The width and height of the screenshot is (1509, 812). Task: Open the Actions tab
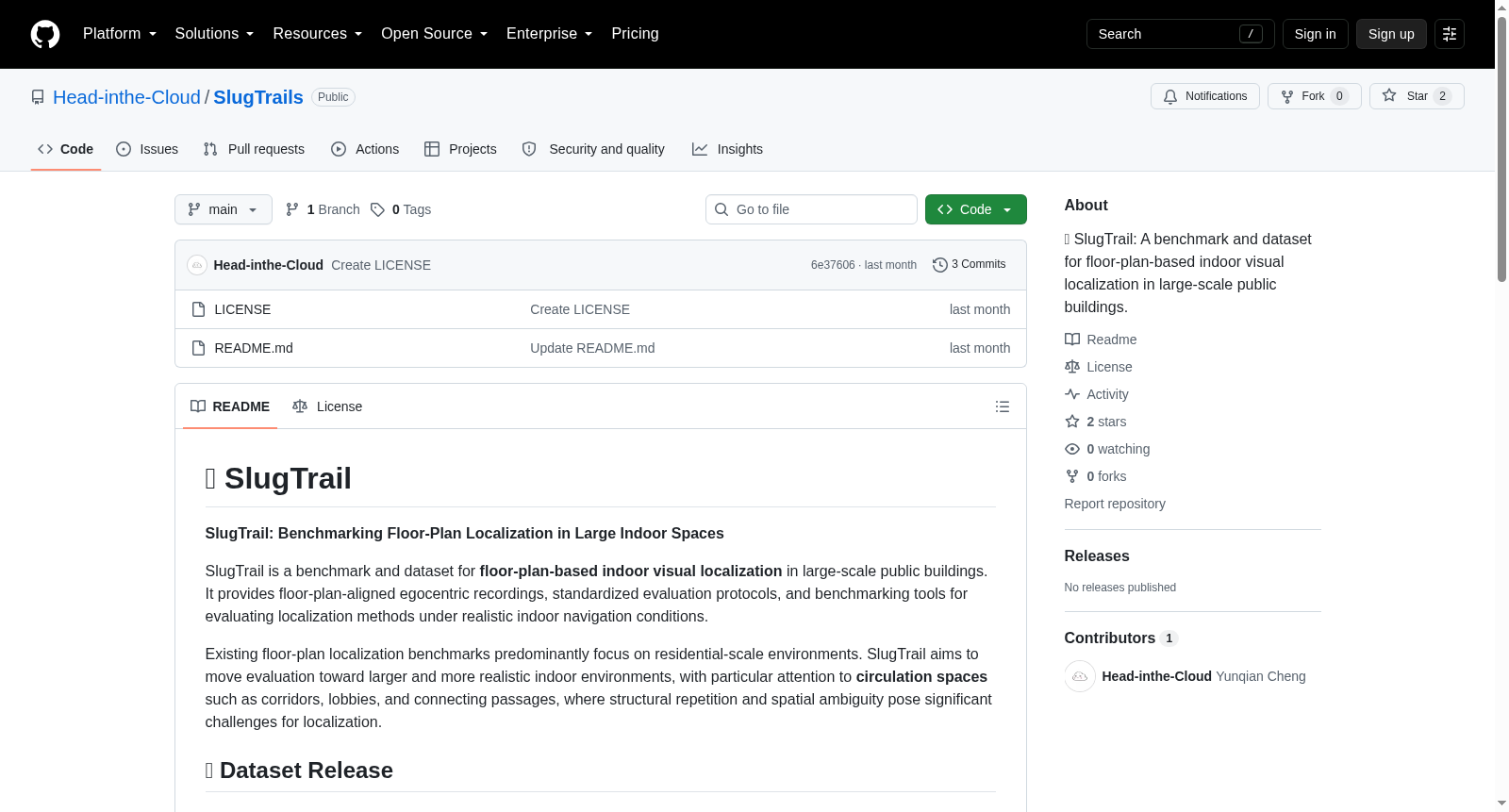coord(366,149)
